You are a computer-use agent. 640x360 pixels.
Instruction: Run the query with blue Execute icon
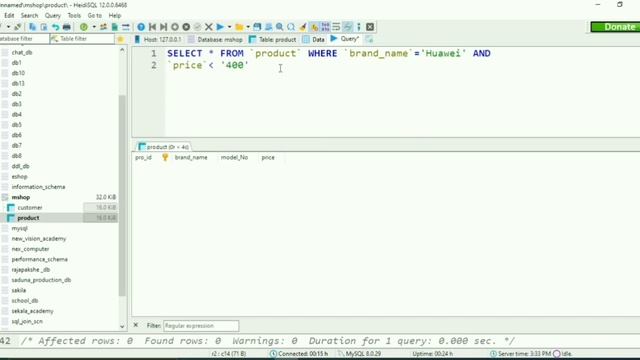point(220,27)
